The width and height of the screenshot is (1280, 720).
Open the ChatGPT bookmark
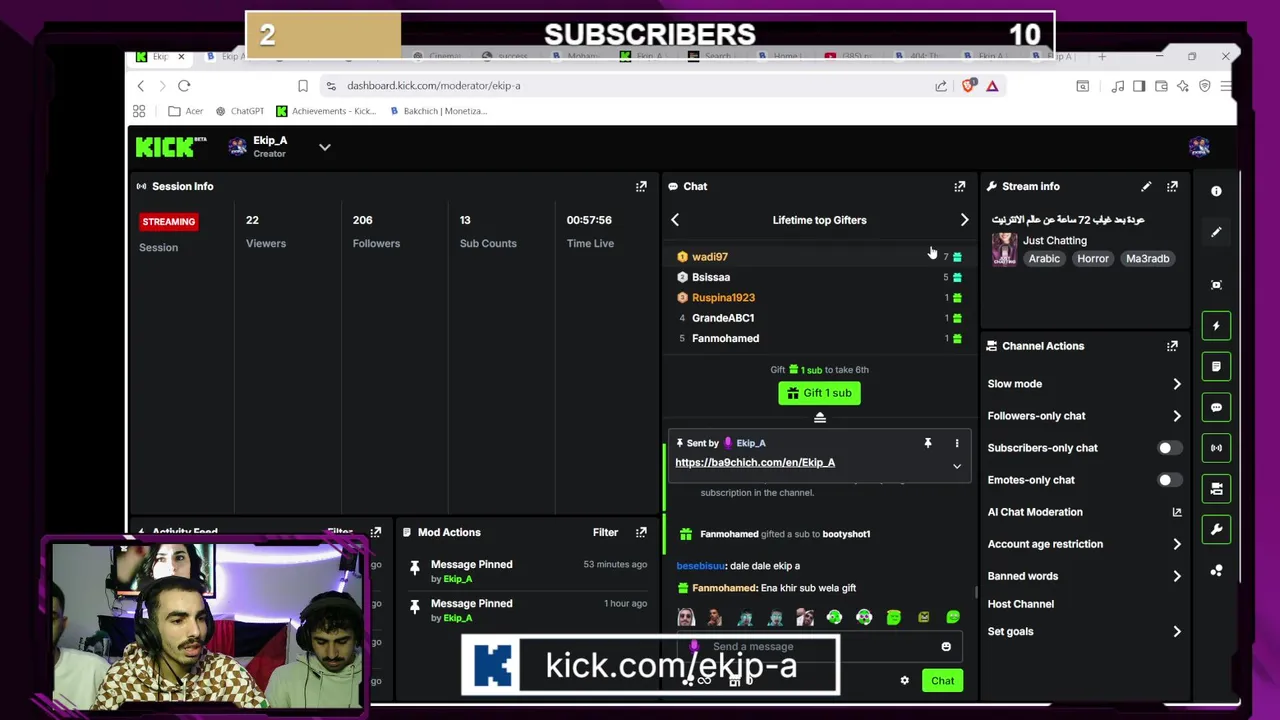pyautogui.click(x=240, y=111)
